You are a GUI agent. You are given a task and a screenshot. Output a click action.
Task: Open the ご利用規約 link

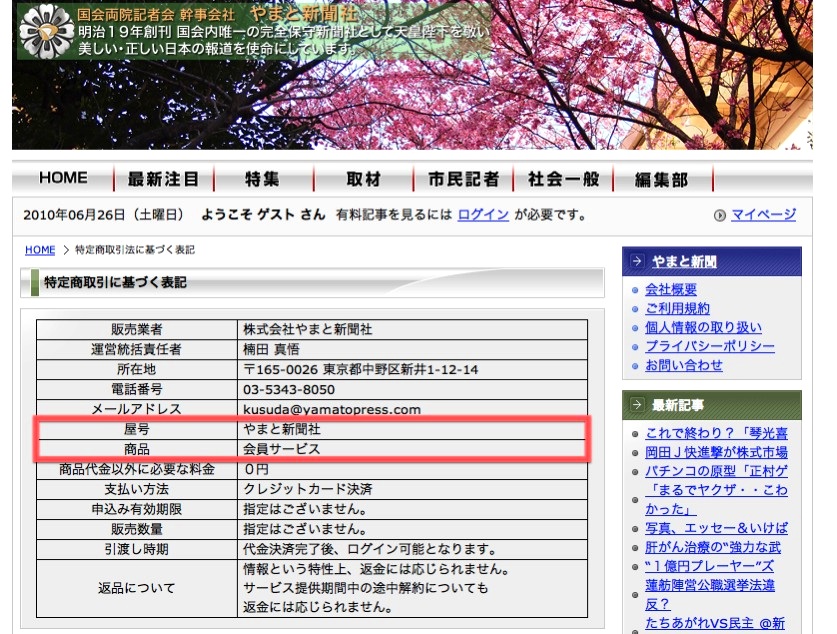[677, 308]
